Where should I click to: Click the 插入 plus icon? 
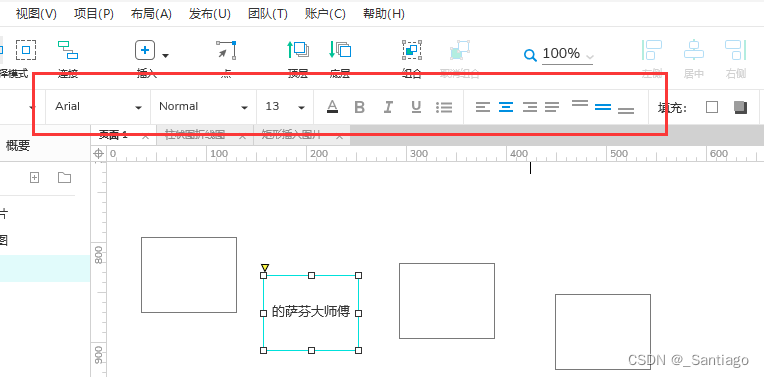[x=145, y=50]
